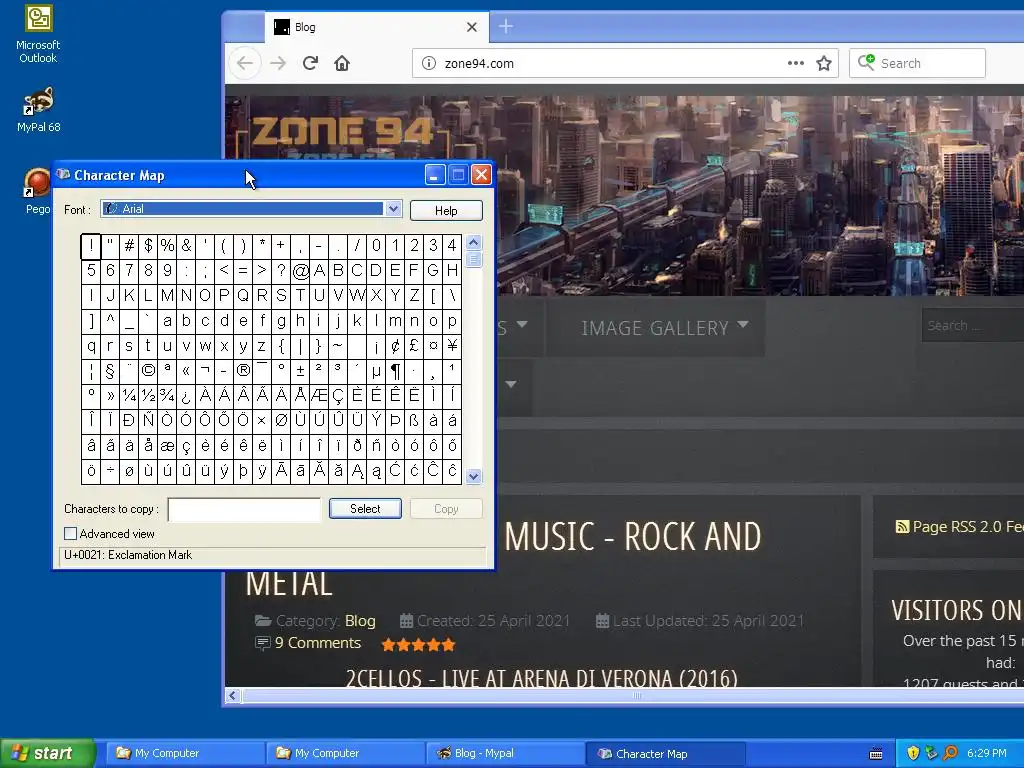
Task: Show site information for zone94.com
Action: (x=428, y=63)
